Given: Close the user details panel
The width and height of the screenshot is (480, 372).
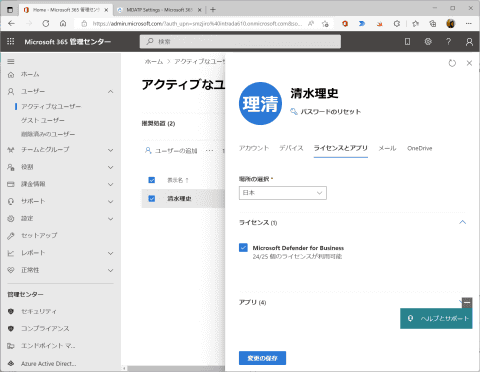Looking at the screenshot, I should (x=469, y=63).
